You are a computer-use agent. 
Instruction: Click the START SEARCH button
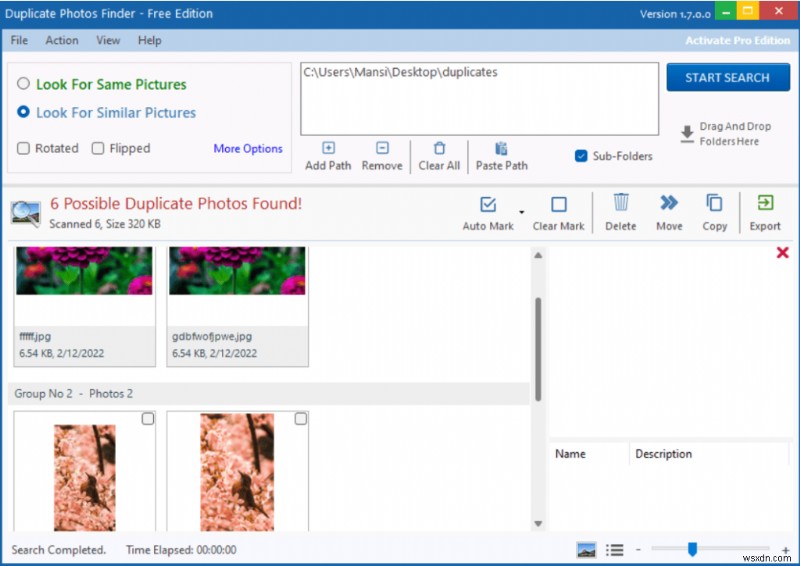coord(728,78)
